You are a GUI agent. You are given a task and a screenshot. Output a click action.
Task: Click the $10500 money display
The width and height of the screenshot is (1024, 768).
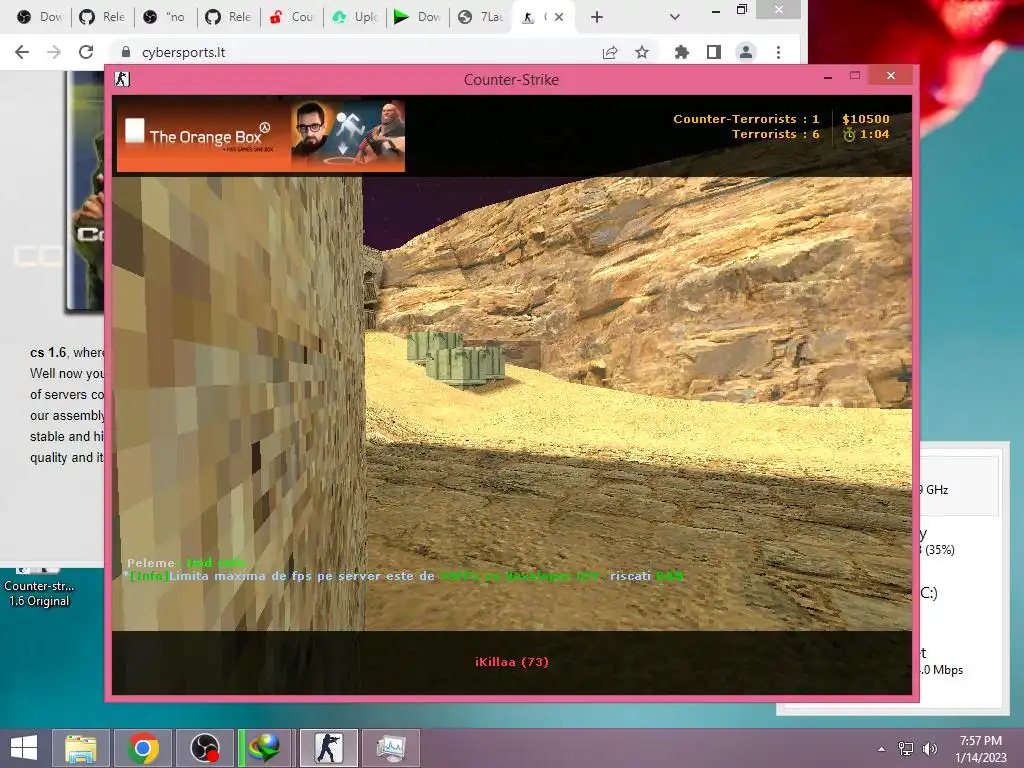(865, 119)
